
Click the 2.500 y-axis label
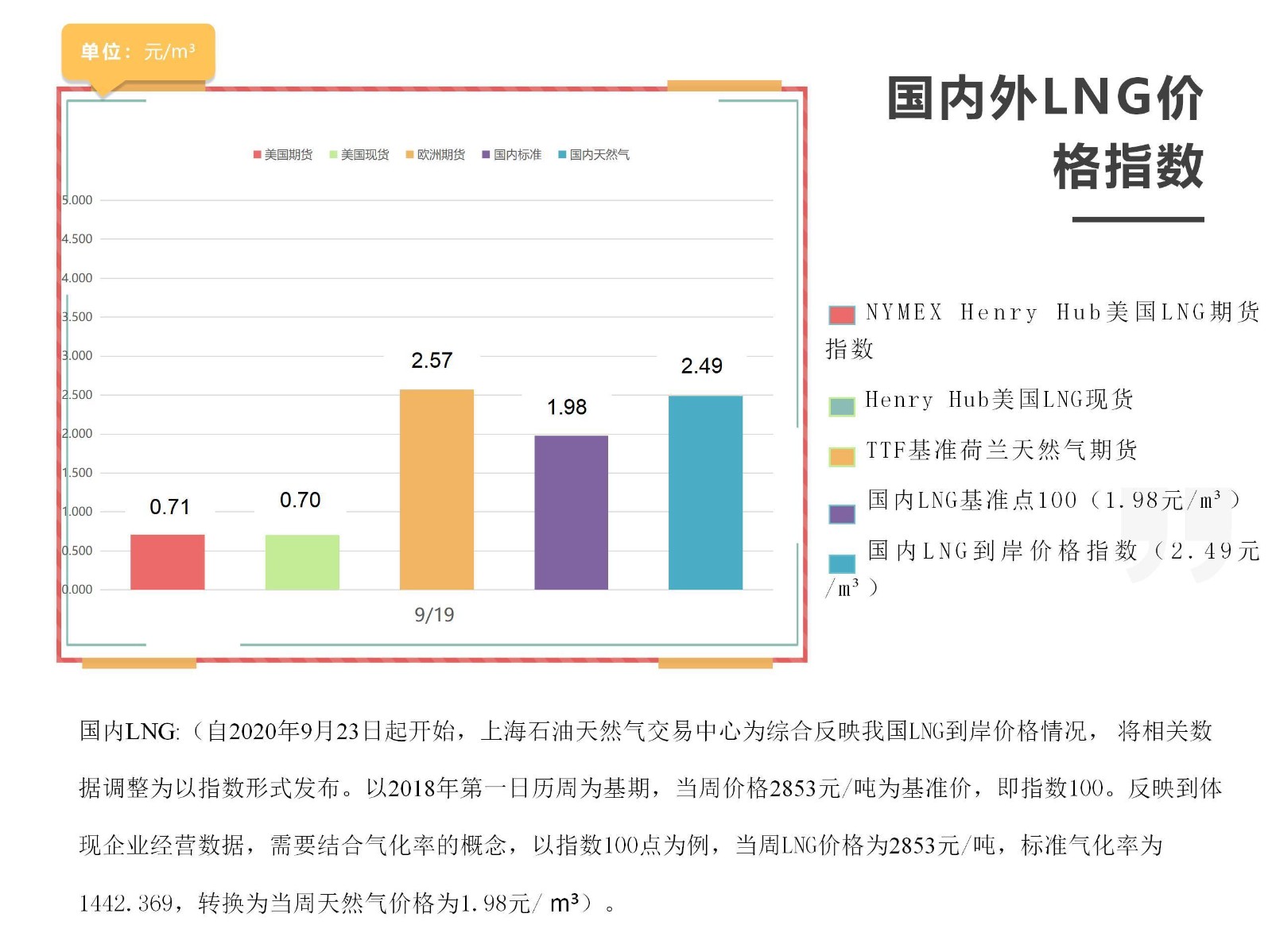(77, 395)
